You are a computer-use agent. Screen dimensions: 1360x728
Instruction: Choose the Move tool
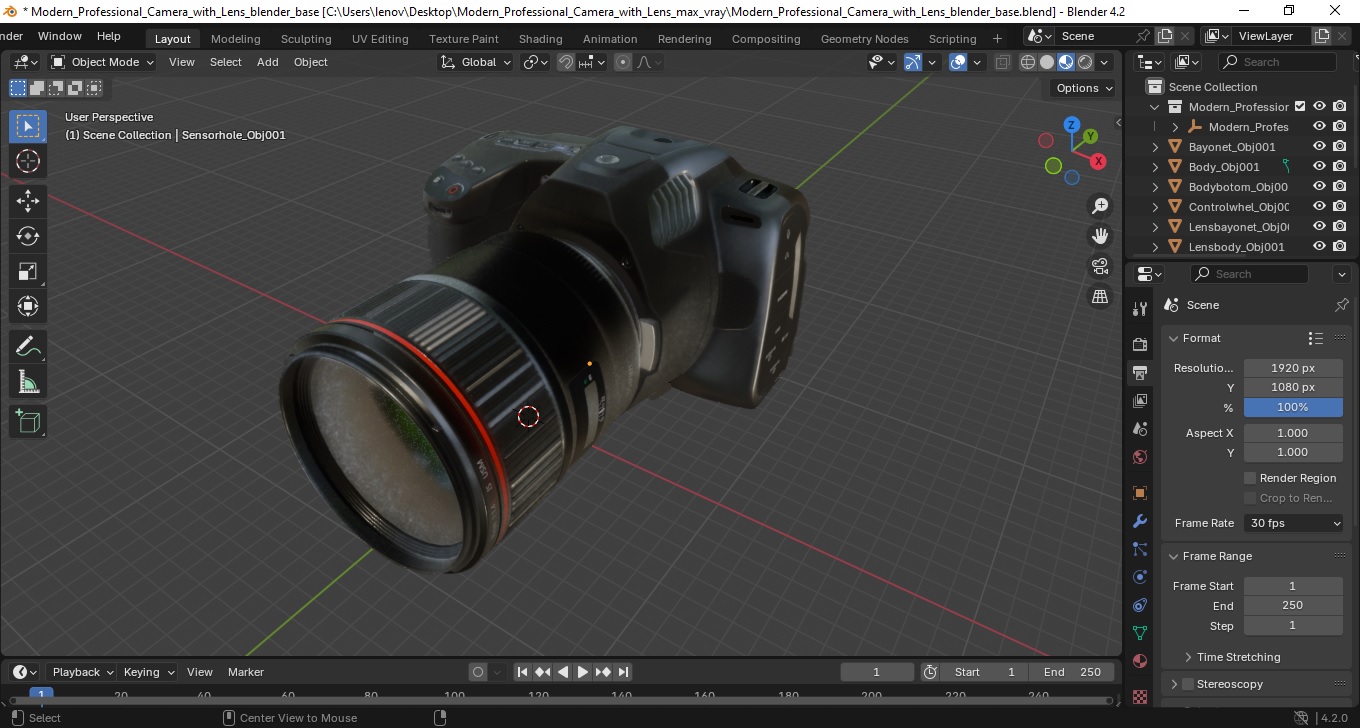click(28, 201)
